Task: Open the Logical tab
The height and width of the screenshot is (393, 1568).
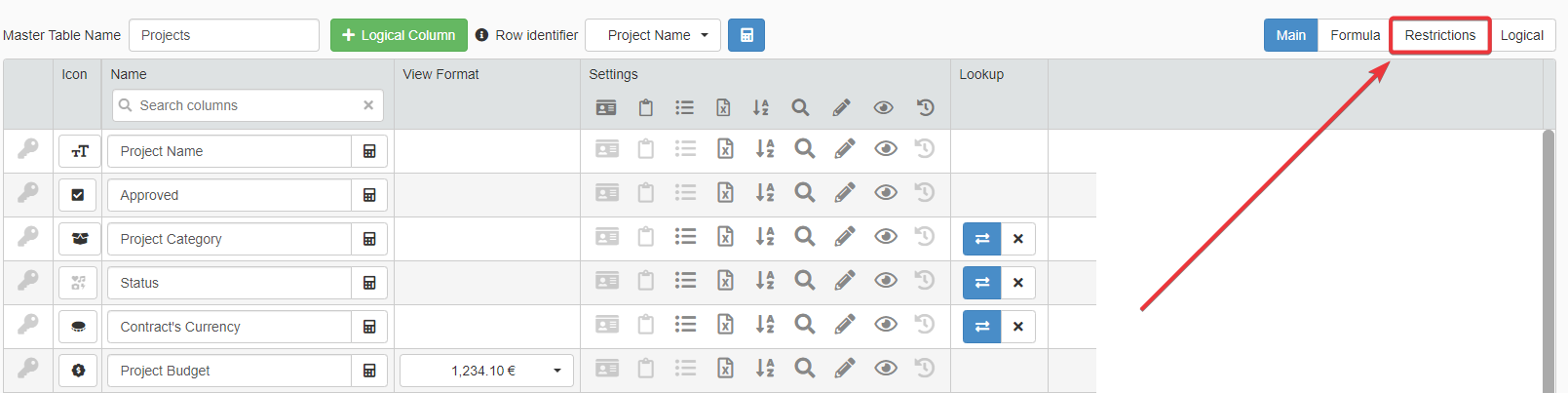Action: point(1521,35)
